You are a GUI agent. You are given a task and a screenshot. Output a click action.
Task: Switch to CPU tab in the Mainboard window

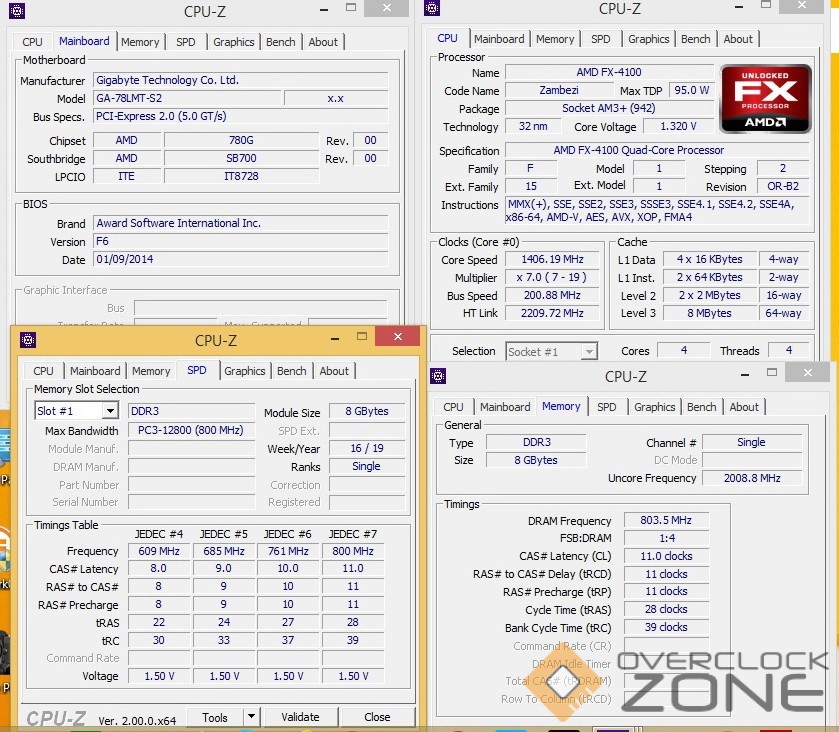click(32, 42)
